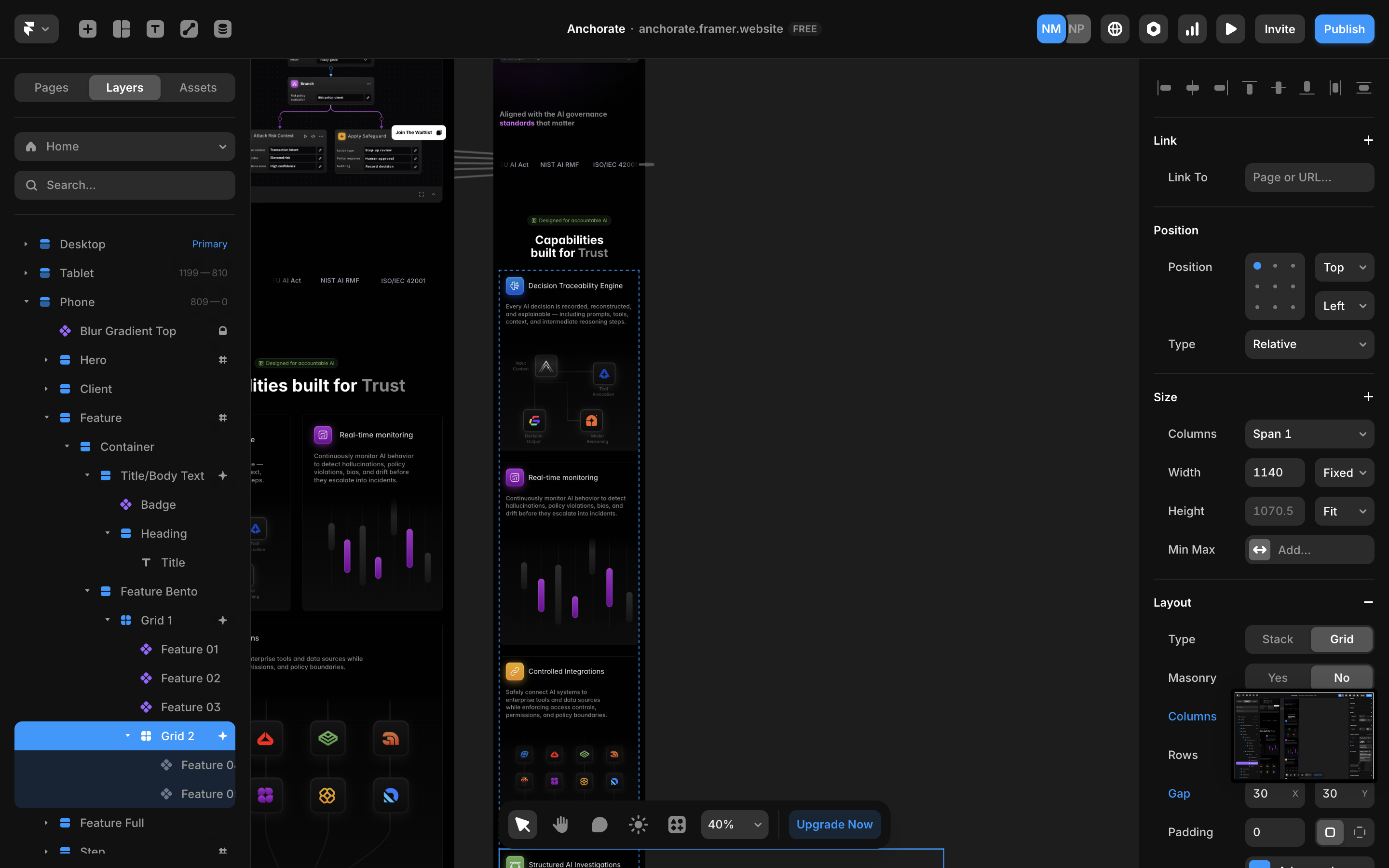The image size is (1389, 868).
Task: Toggle canvas theme with the sun icon
Action: [637, 824]
